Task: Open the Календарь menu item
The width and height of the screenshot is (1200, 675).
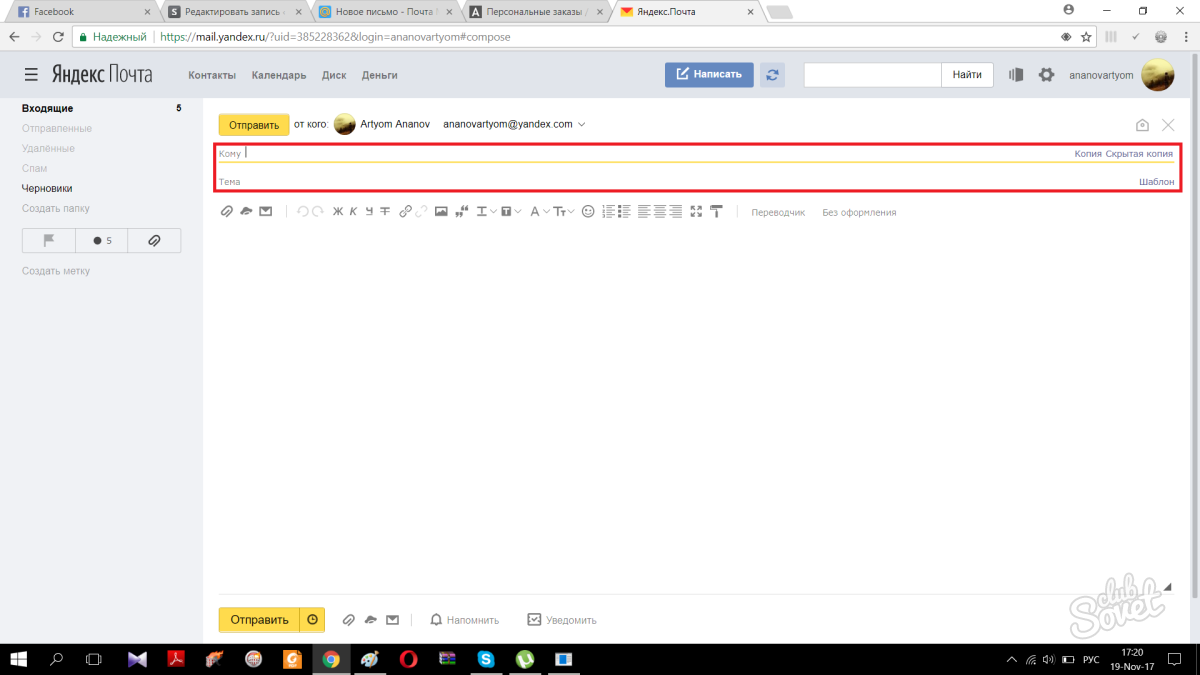Action: 279,75
